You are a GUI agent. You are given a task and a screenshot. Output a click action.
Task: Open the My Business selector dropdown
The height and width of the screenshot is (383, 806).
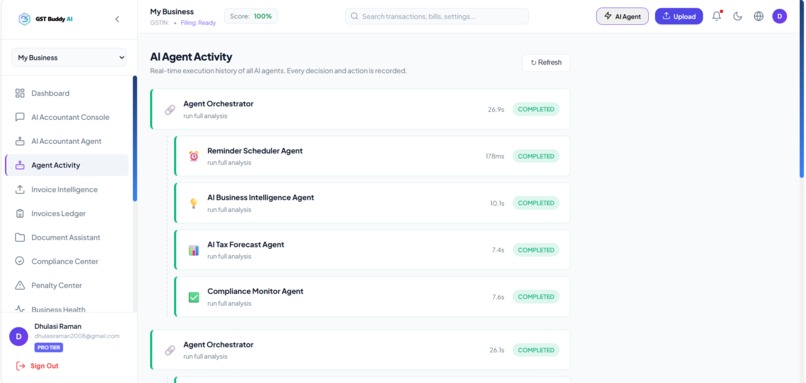69,58
